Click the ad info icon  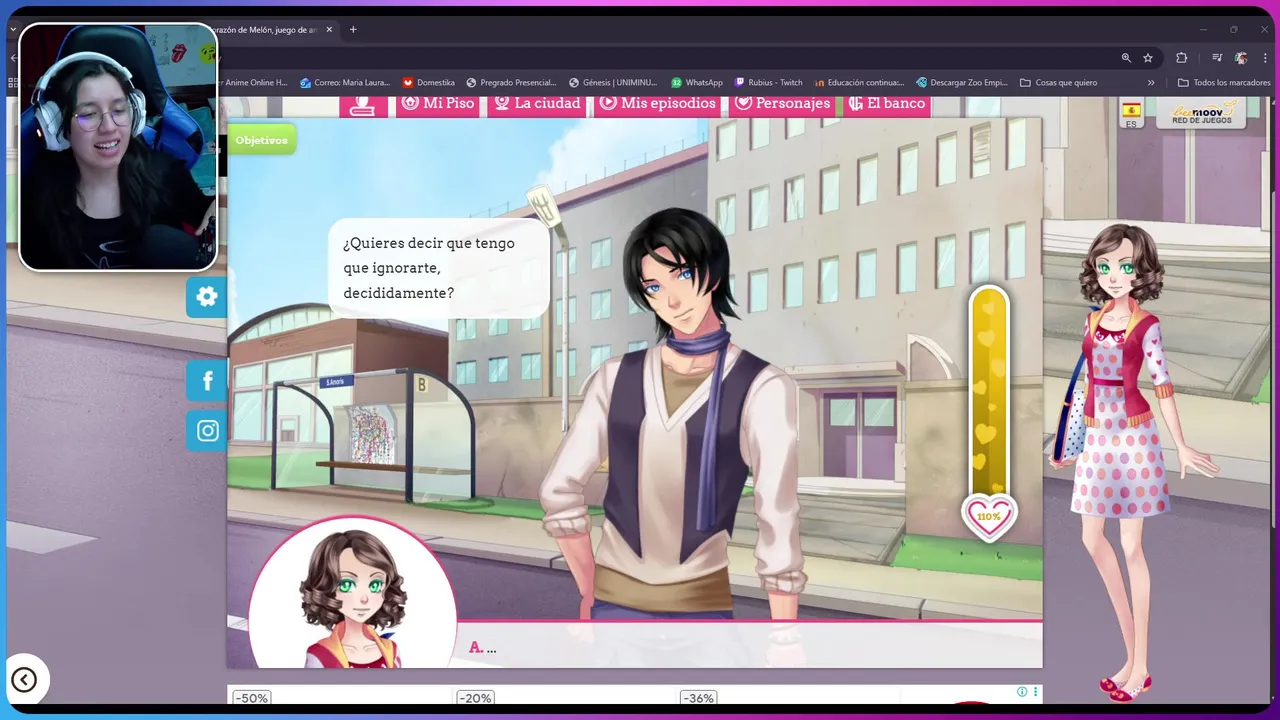1022,692
